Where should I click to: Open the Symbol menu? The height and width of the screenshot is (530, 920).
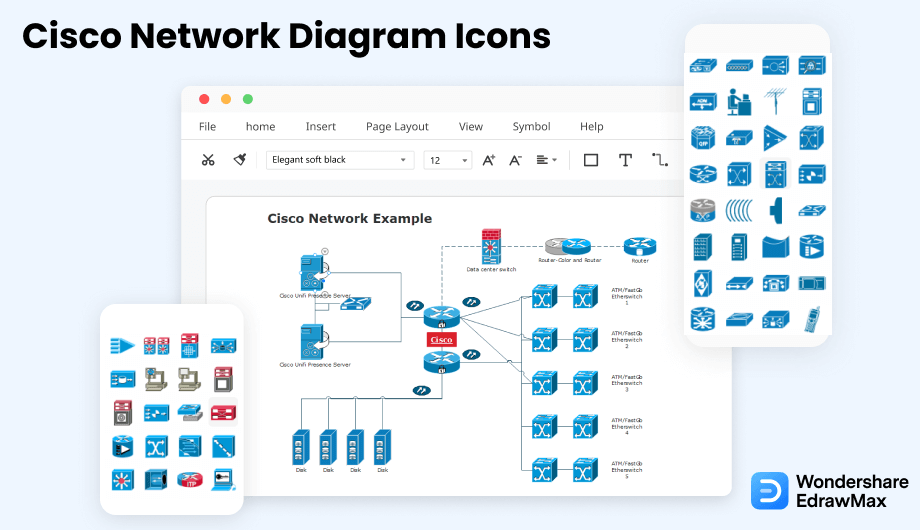(532, 127)
